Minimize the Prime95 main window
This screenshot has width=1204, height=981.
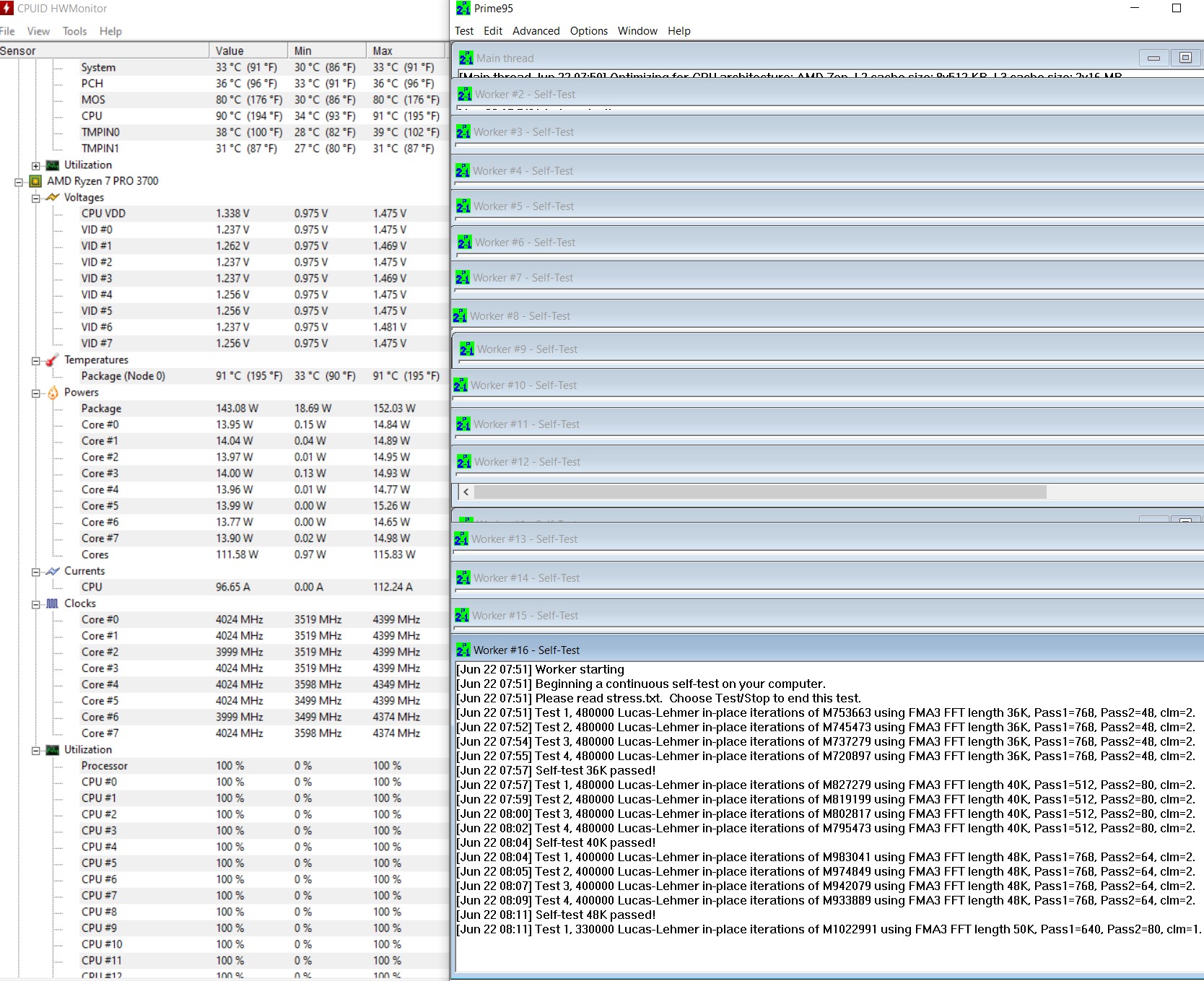[1135, 8]
